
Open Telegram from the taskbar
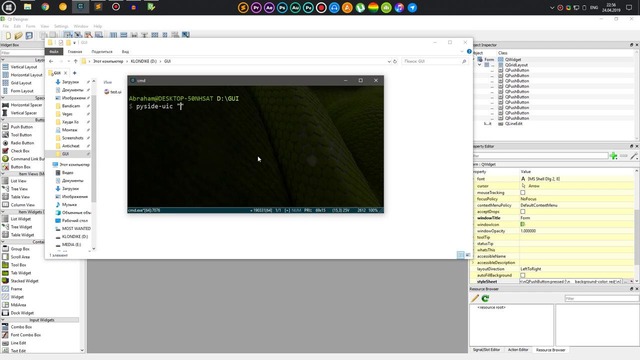click(x=412, y=7)
